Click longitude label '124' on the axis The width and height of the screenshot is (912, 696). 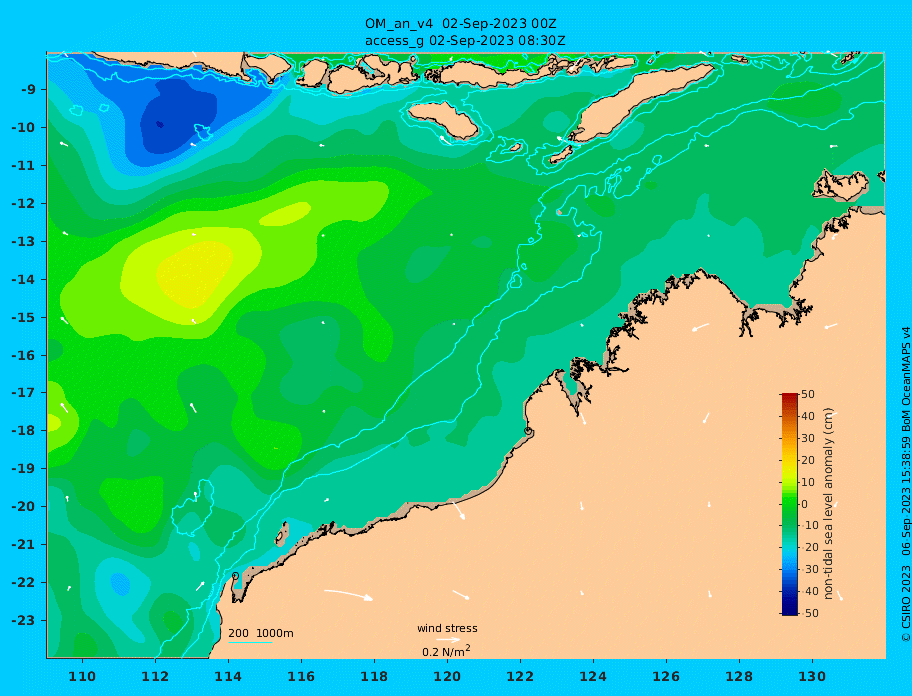[593, 676]
